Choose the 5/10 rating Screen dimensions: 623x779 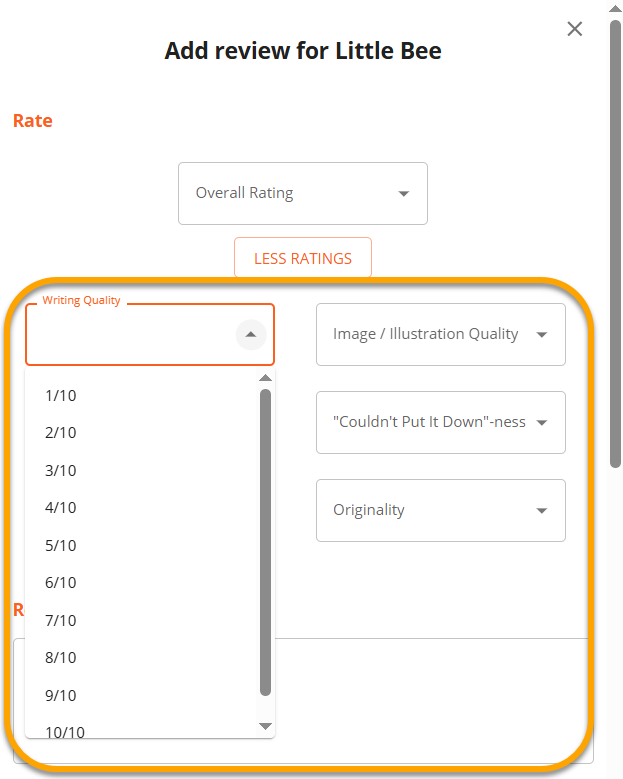point(61,546)
